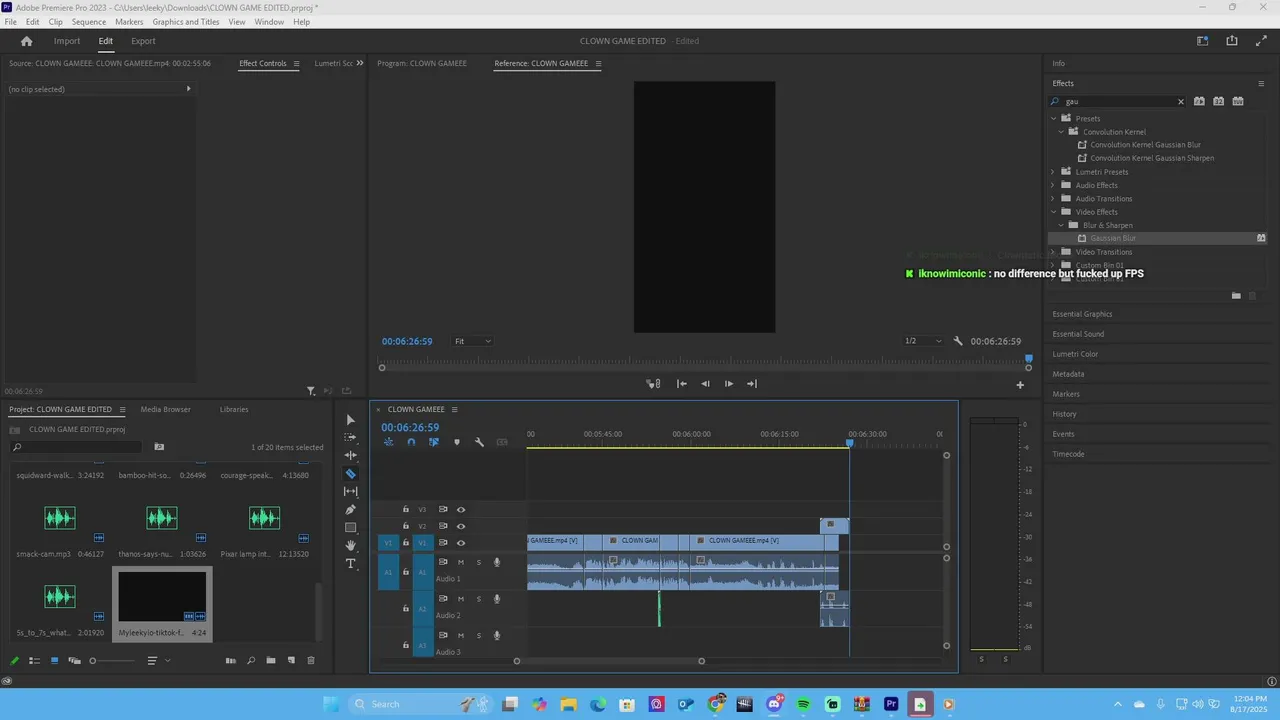Click Add Marker icon in timeline

pyautogui.click(x=457, y=442)
